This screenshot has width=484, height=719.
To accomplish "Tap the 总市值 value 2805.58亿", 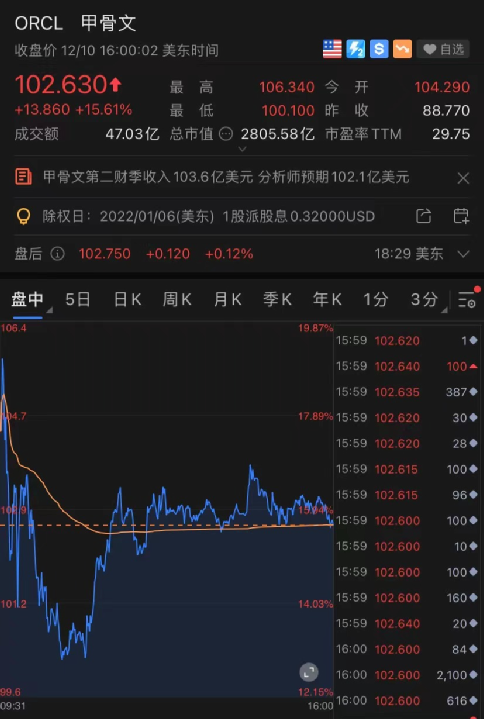I will click(x=278, y=134).
